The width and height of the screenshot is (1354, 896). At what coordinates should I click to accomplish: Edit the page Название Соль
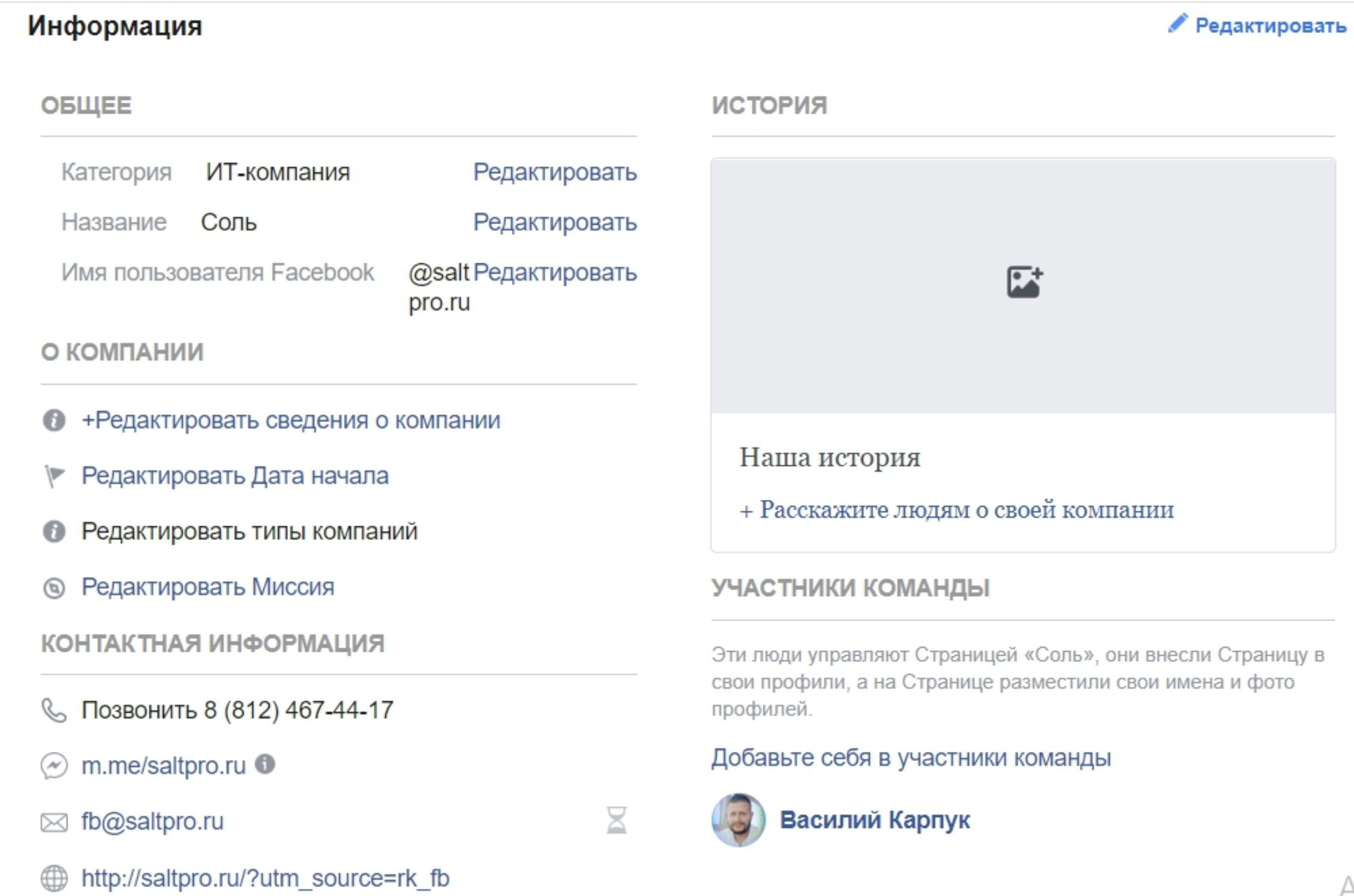coord(554,222)
